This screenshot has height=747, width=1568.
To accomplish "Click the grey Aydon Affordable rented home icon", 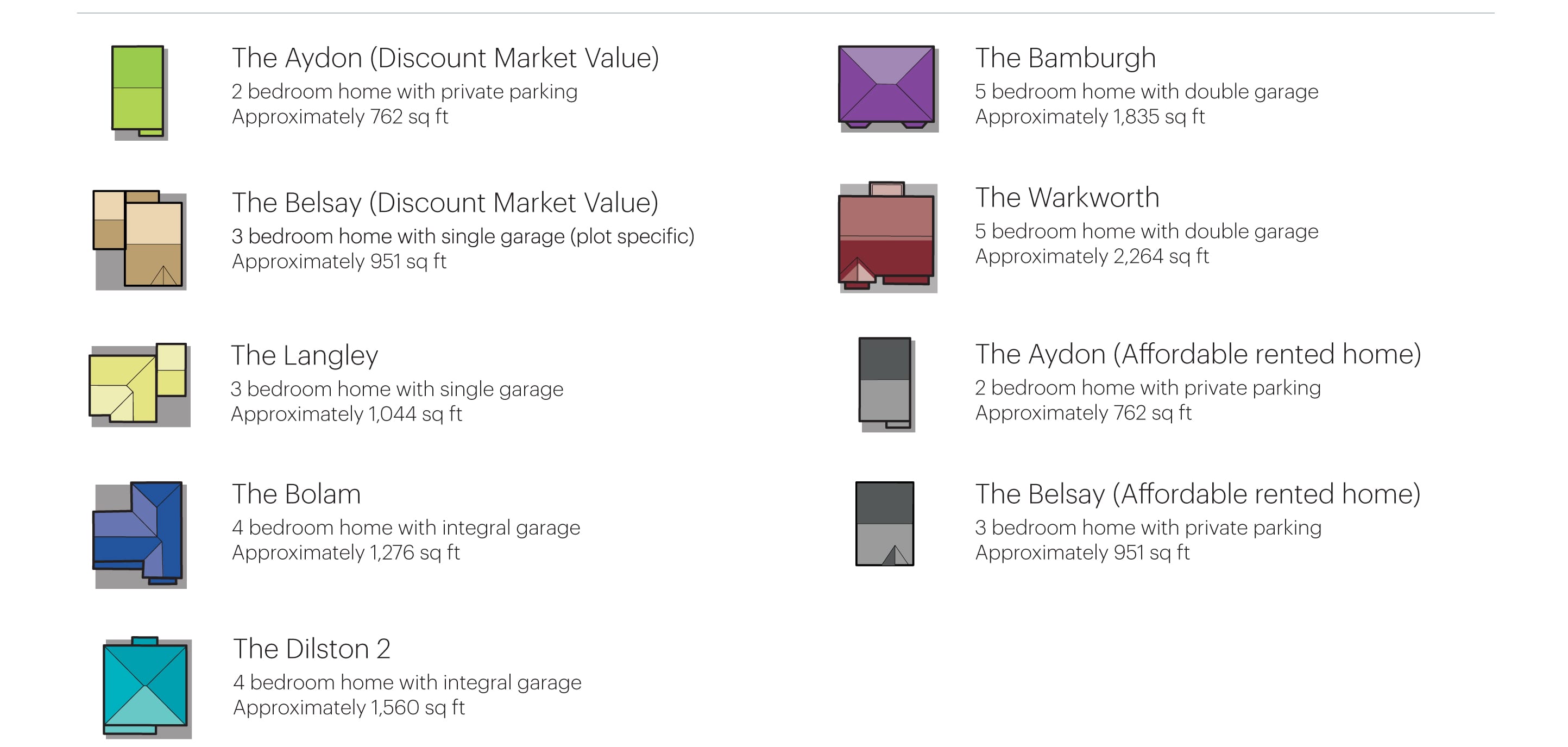I will pyautogui.click(x=885, y=382).
